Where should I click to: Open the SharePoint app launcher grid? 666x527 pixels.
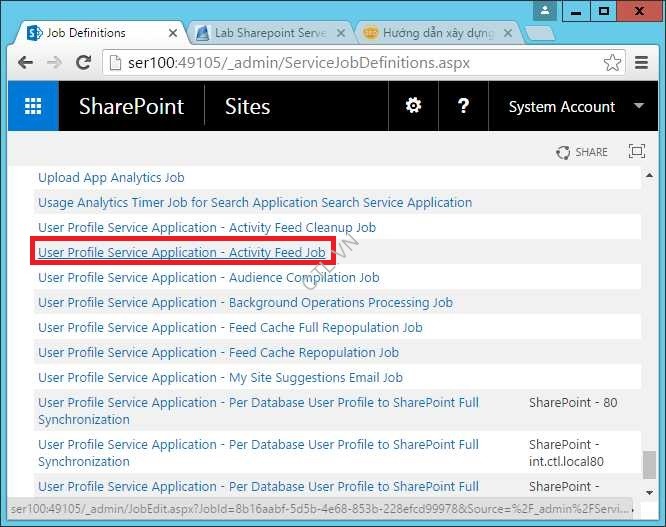coord(33,106)
